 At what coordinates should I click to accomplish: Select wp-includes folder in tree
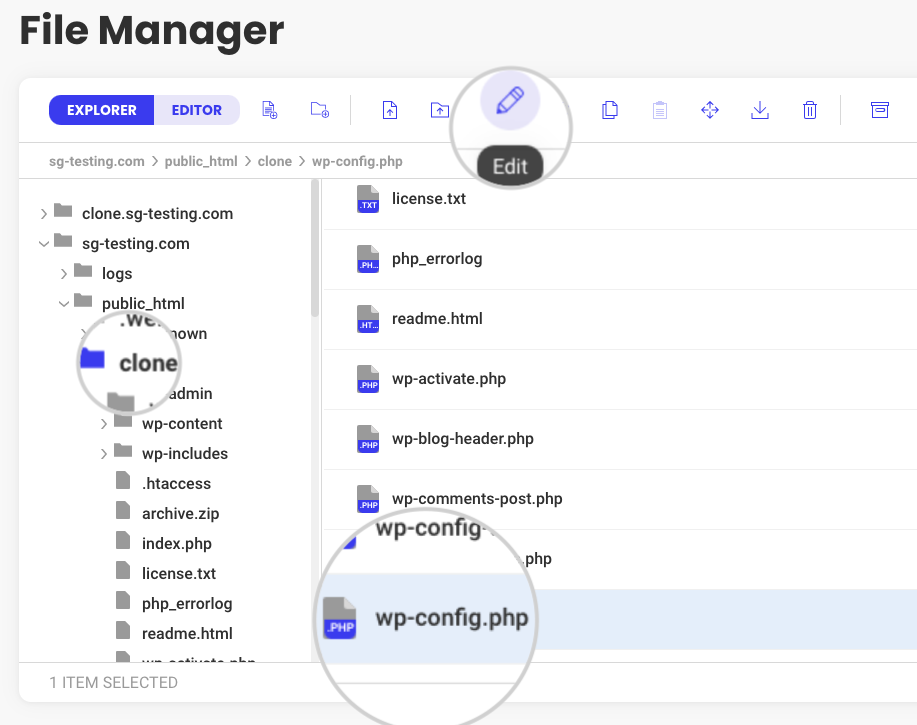point(185,454)
